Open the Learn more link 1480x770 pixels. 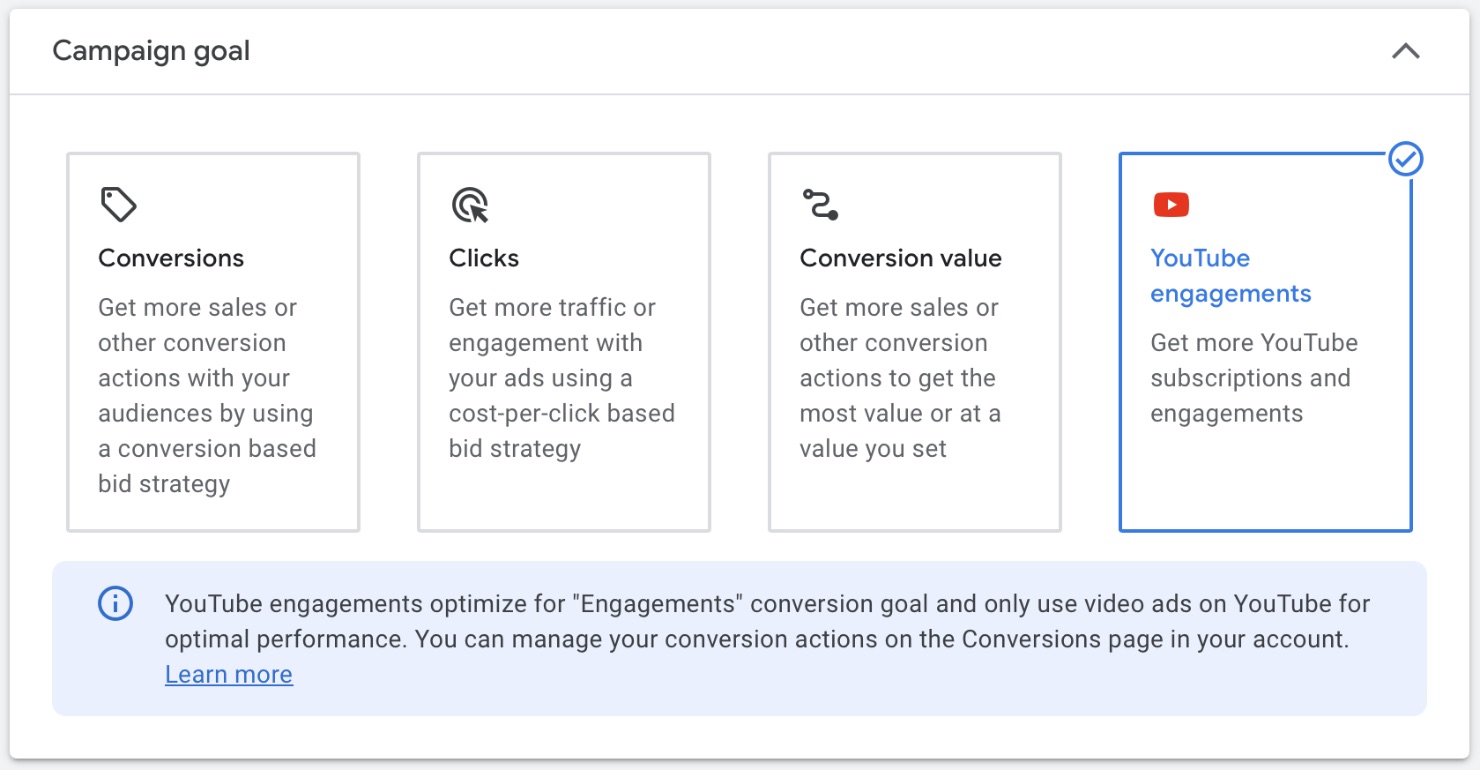(x=229, y=675)
